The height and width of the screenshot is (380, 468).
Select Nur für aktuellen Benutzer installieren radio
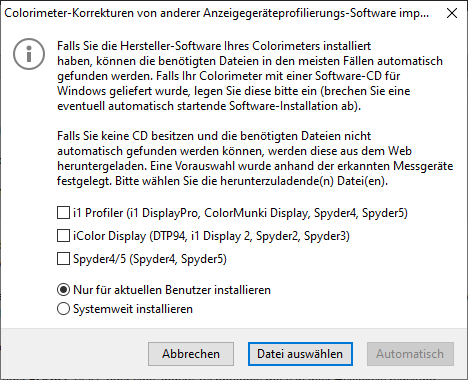(x=63, y=290)
